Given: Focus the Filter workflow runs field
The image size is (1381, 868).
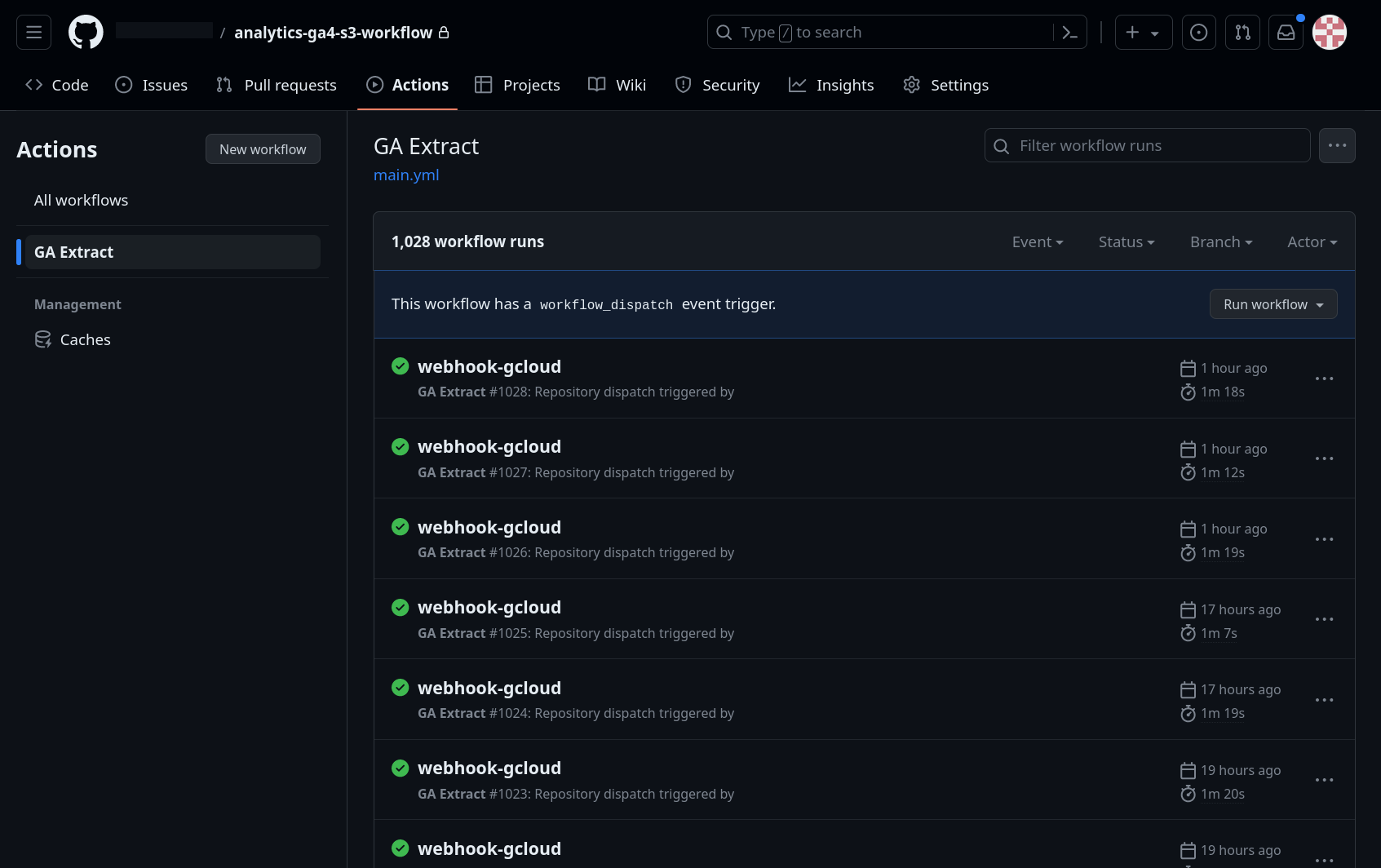Looking at the screenshot, I should 1147,145.
